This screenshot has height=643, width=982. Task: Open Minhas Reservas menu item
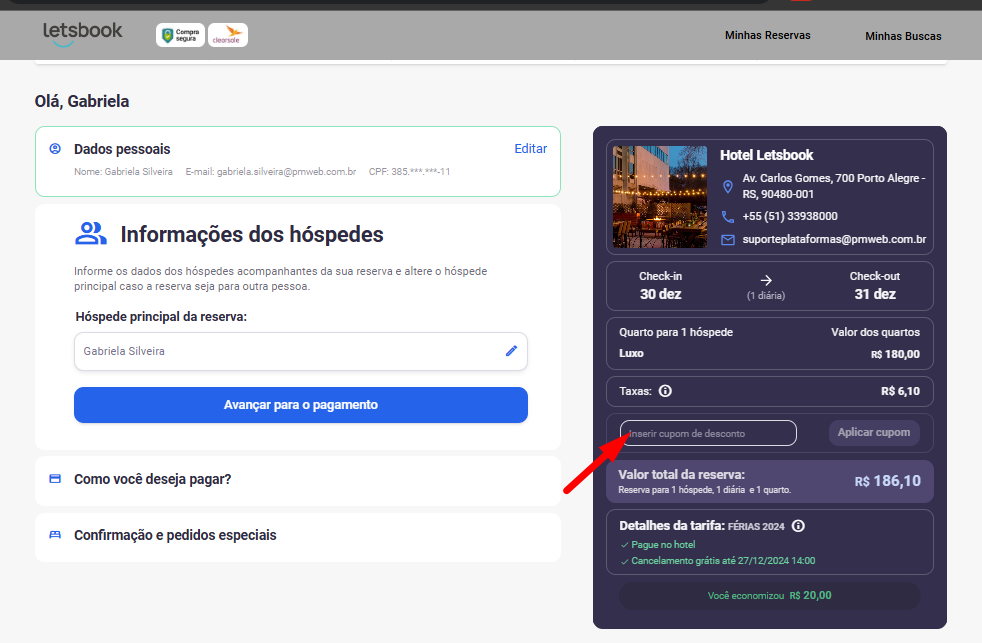coord(767,35)
